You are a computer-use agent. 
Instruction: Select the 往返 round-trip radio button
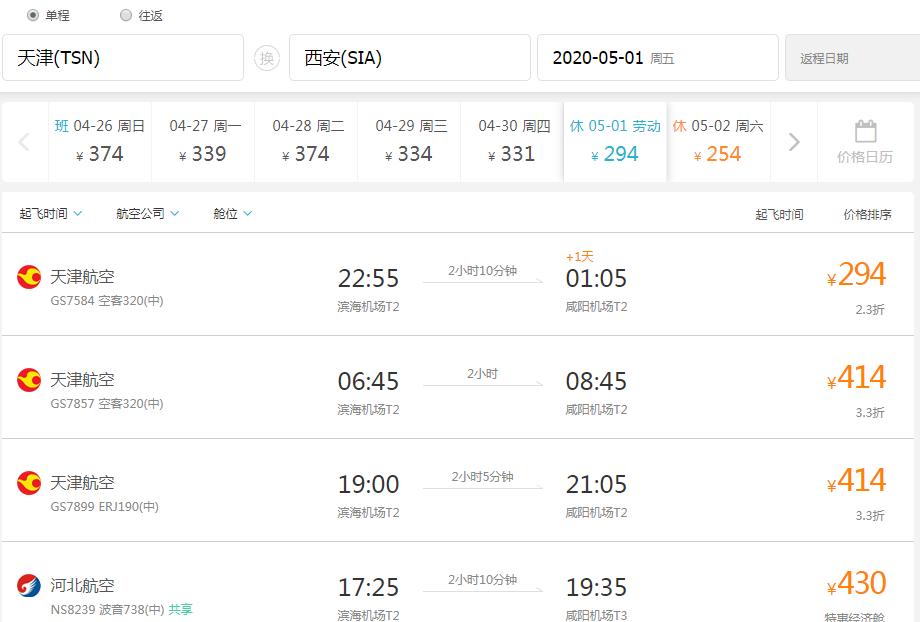point(126,15)
